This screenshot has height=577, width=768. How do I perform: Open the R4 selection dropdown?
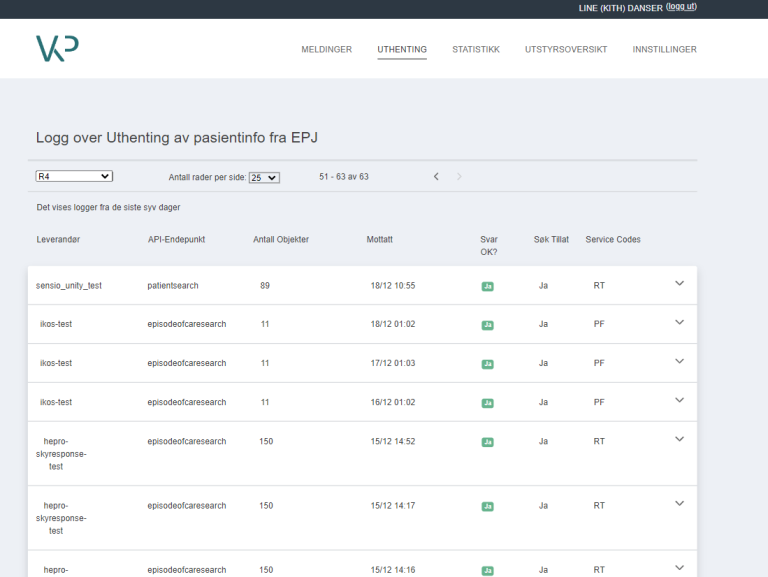[74, 177]
